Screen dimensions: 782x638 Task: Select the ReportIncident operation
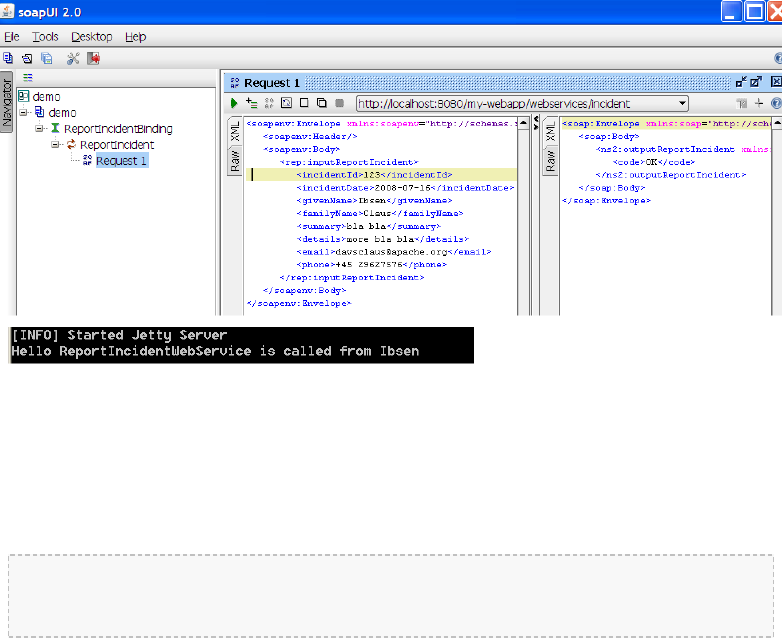click(117, 145)
